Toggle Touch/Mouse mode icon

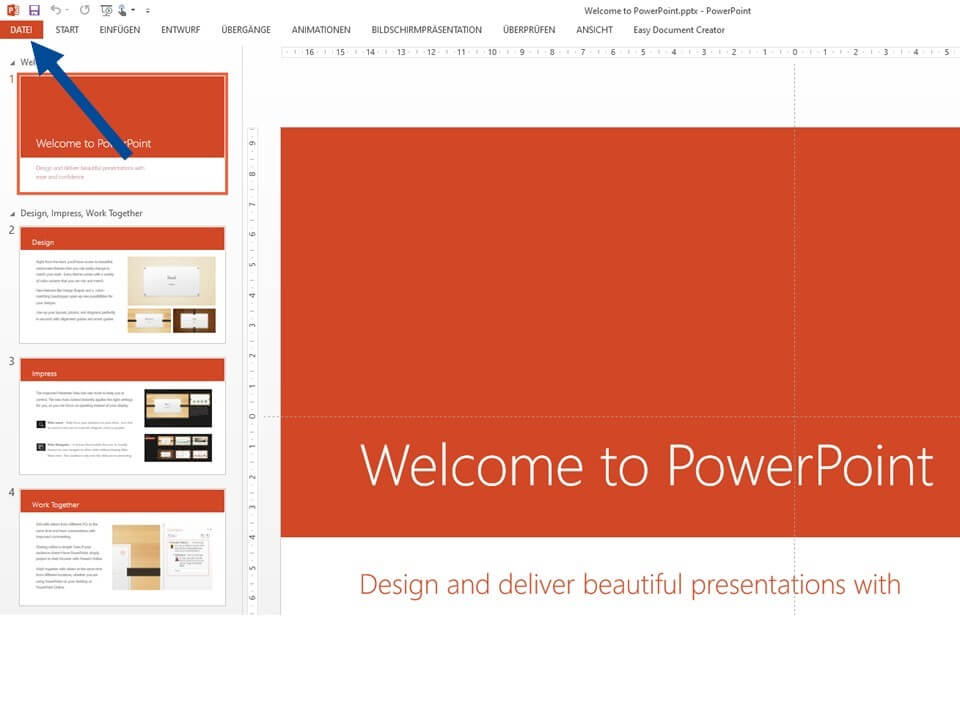point(122,10)
